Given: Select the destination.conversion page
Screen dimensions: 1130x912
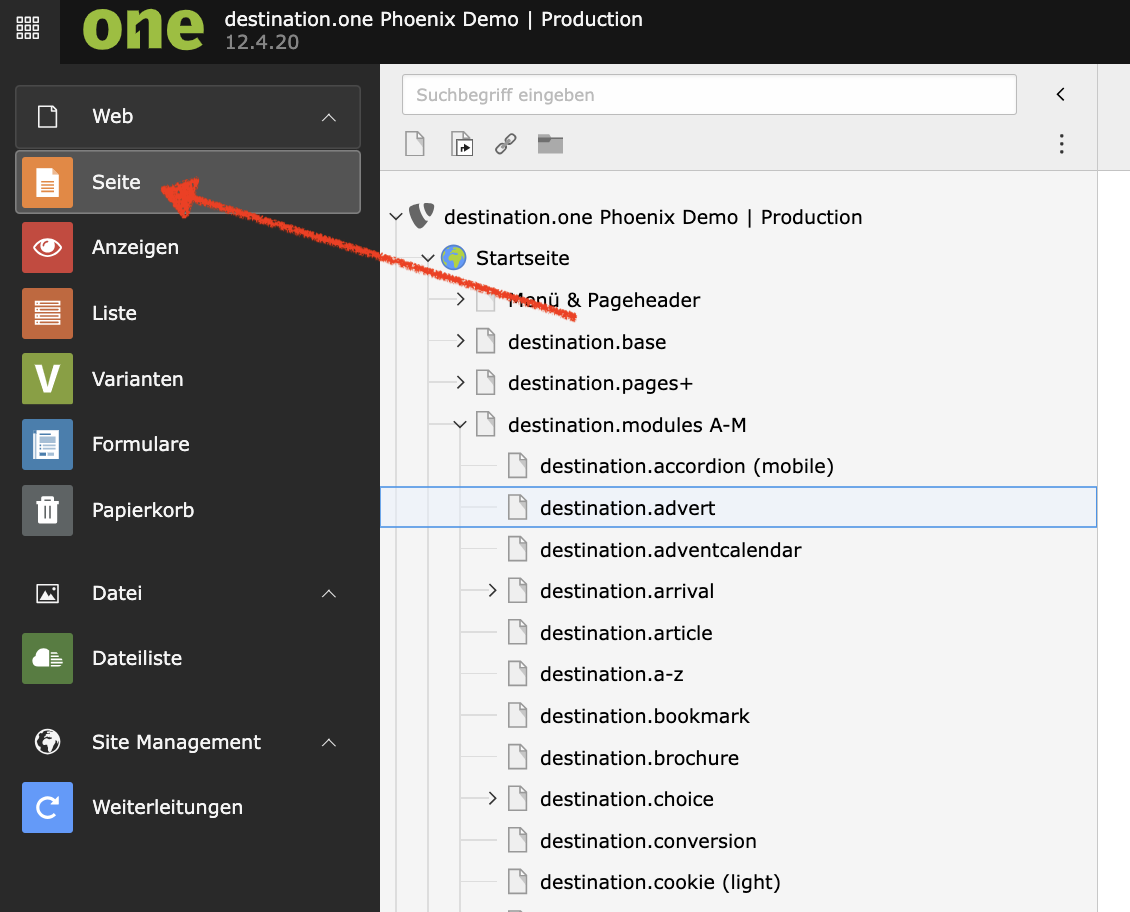Looking at the screenshot, I should pyautogui.click(x=649, y=841).
